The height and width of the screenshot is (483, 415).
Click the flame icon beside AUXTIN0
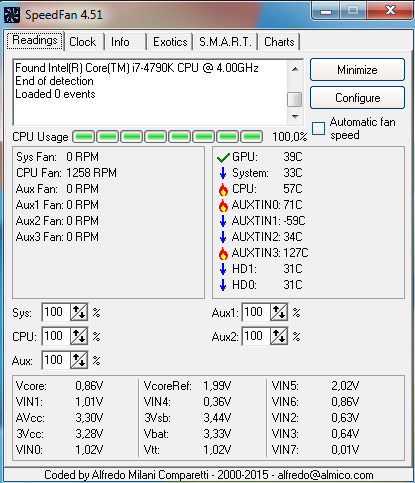tap(223, 205)
